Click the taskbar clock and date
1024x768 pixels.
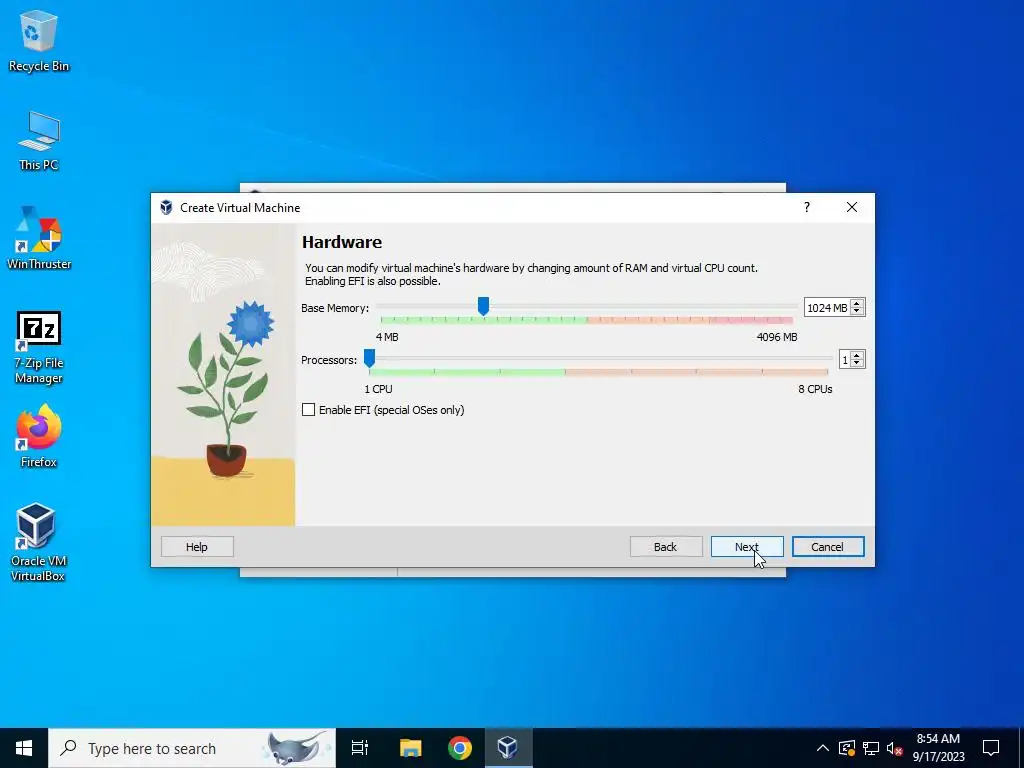[x=938, y=748]
